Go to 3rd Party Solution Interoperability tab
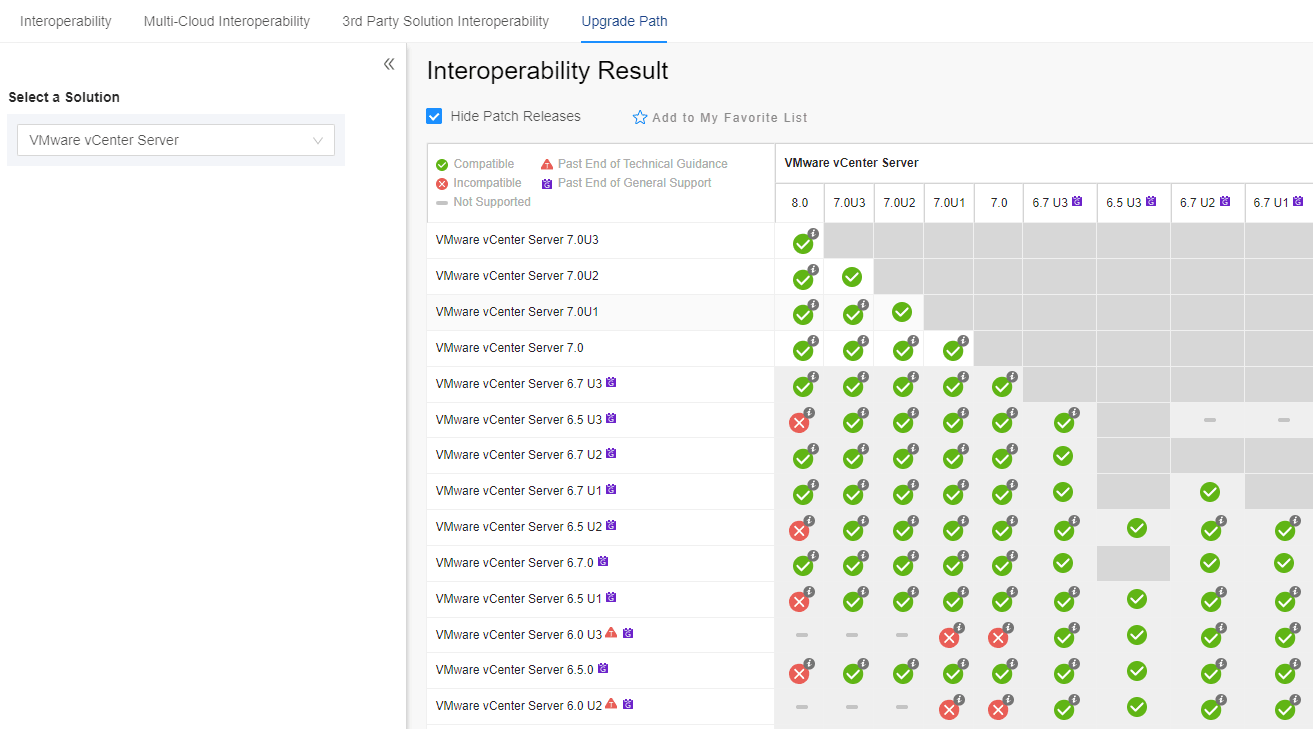Viewport: 1313px width, 729px height. click(445, 21)
